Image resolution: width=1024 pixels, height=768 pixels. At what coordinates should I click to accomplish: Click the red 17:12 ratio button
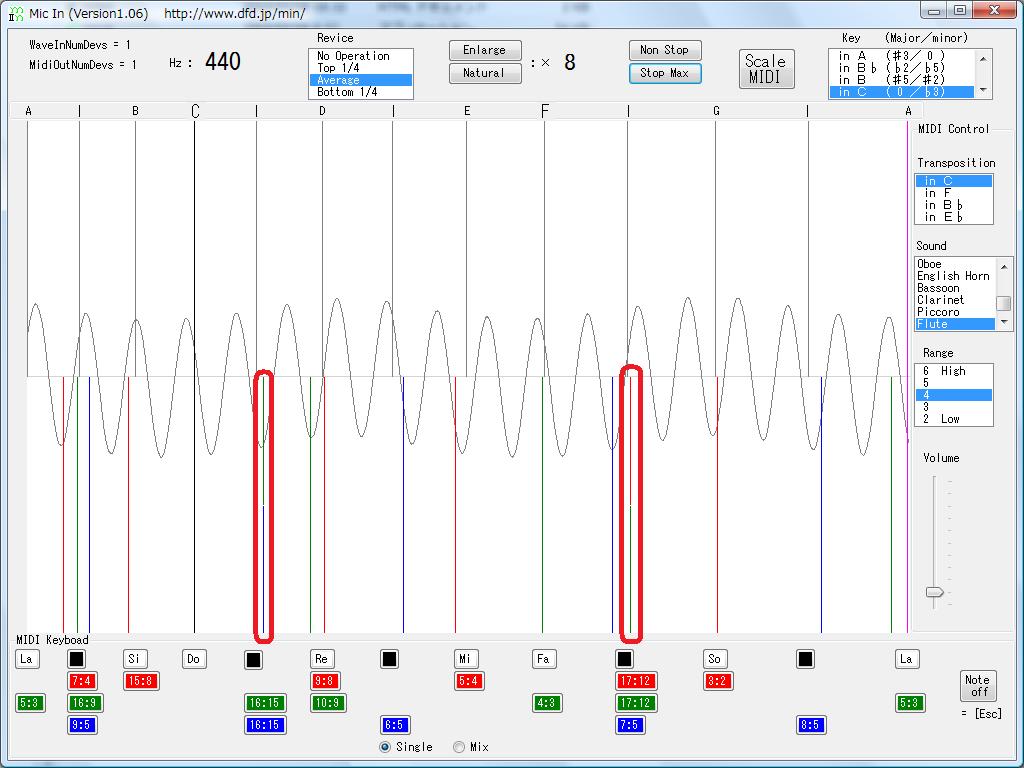[x=636, y=681]
